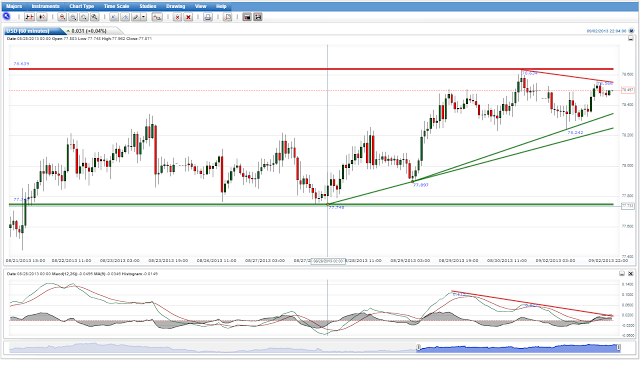
Task: Click the third magnifier zoom reset icon
Action: tap(84, 17)
